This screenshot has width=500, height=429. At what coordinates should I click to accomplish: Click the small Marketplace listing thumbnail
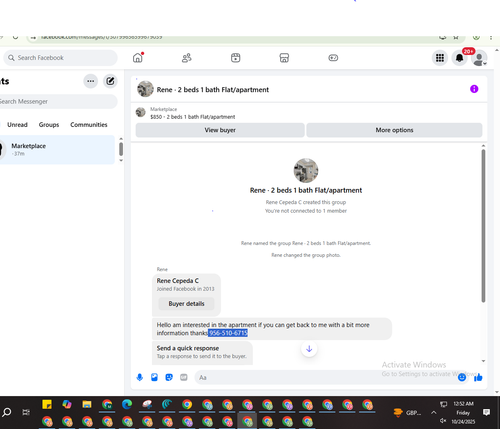coord(141,112)
